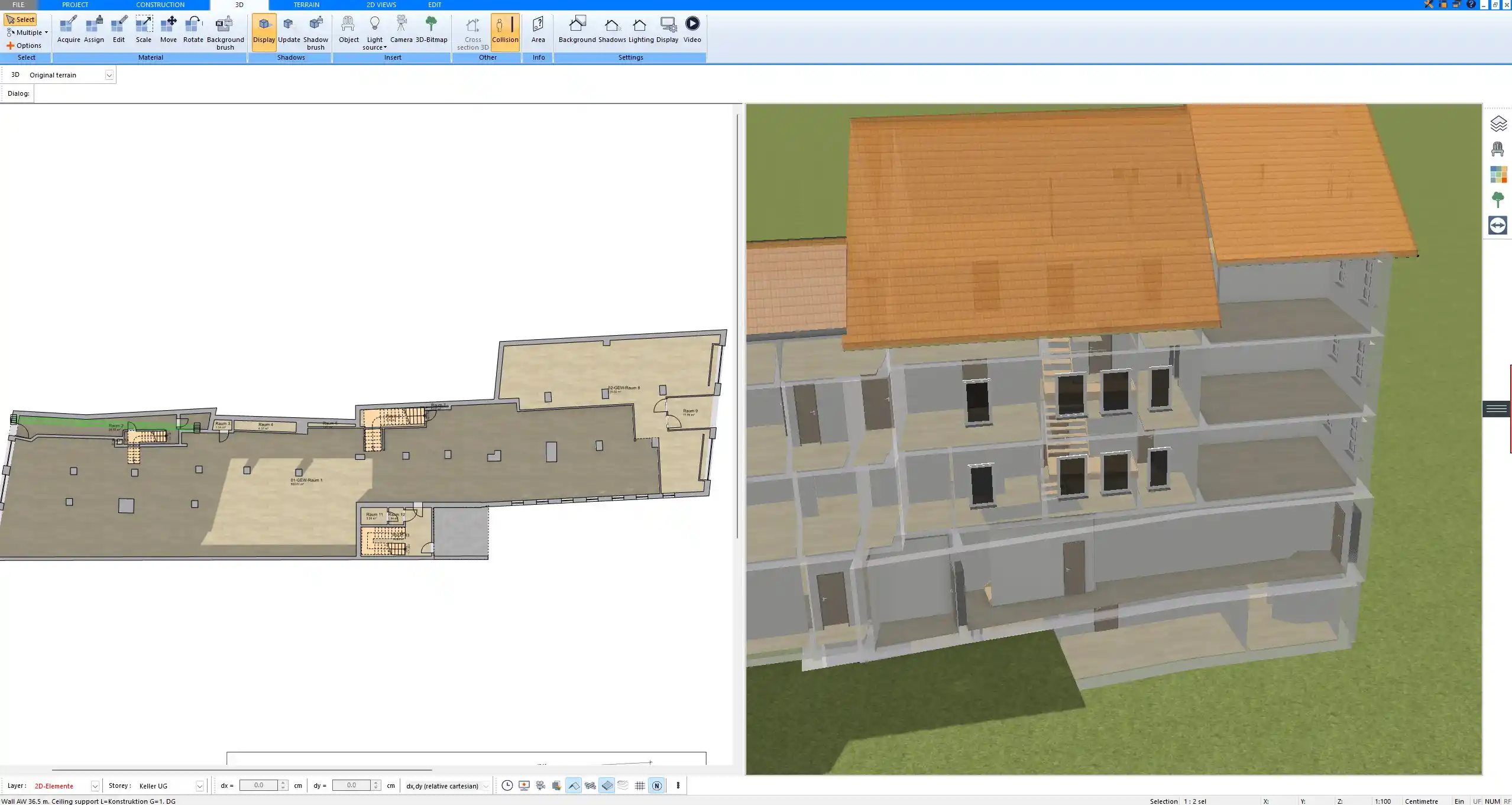Open the Lighting settings

640,30
